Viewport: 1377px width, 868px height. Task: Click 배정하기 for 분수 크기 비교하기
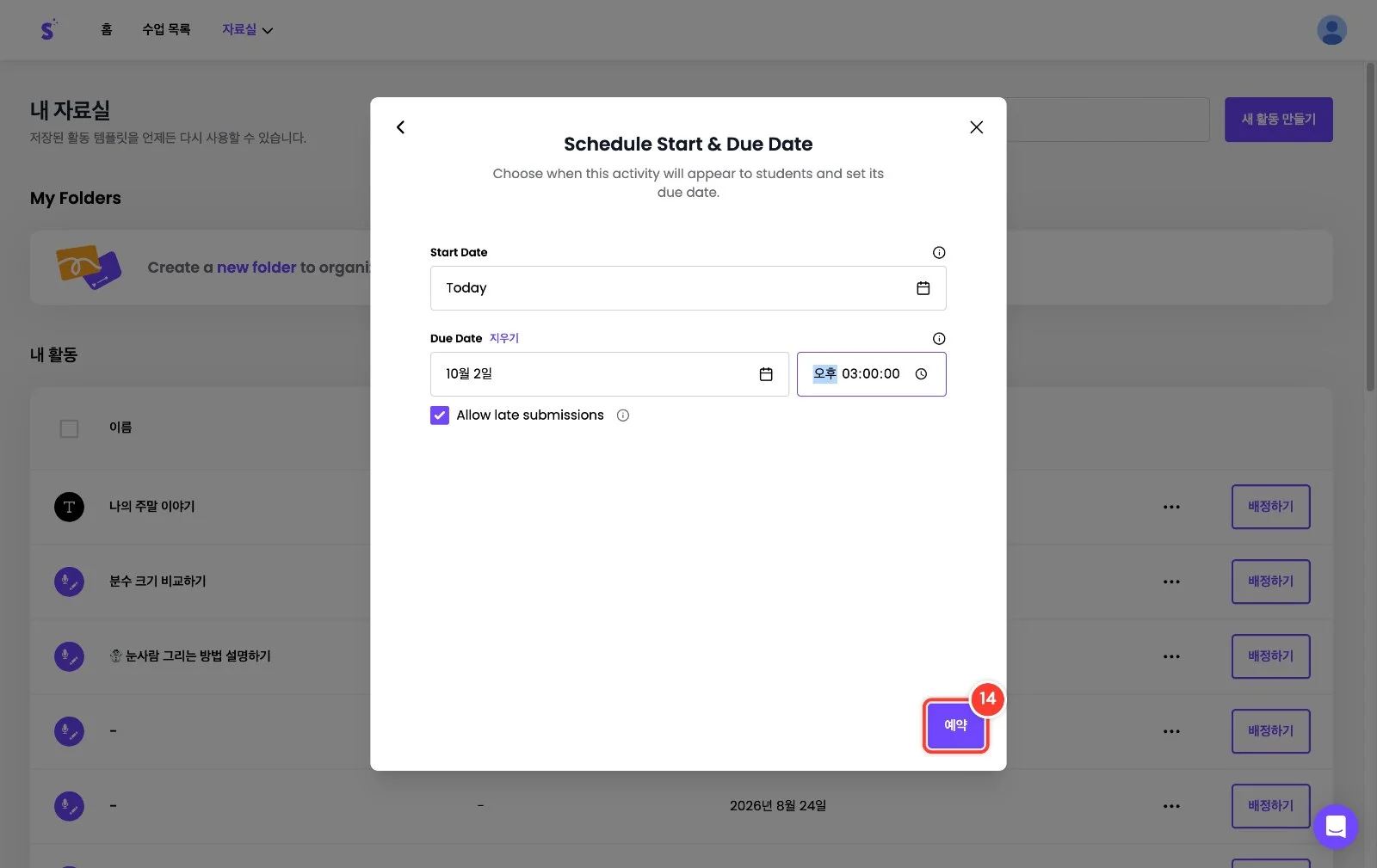(1270, 582)
